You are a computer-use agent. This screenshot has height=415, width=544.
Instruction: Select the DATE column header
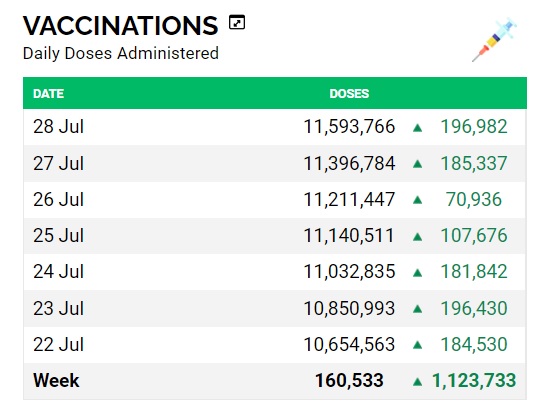pyautogui.click(x=48, y=94)
